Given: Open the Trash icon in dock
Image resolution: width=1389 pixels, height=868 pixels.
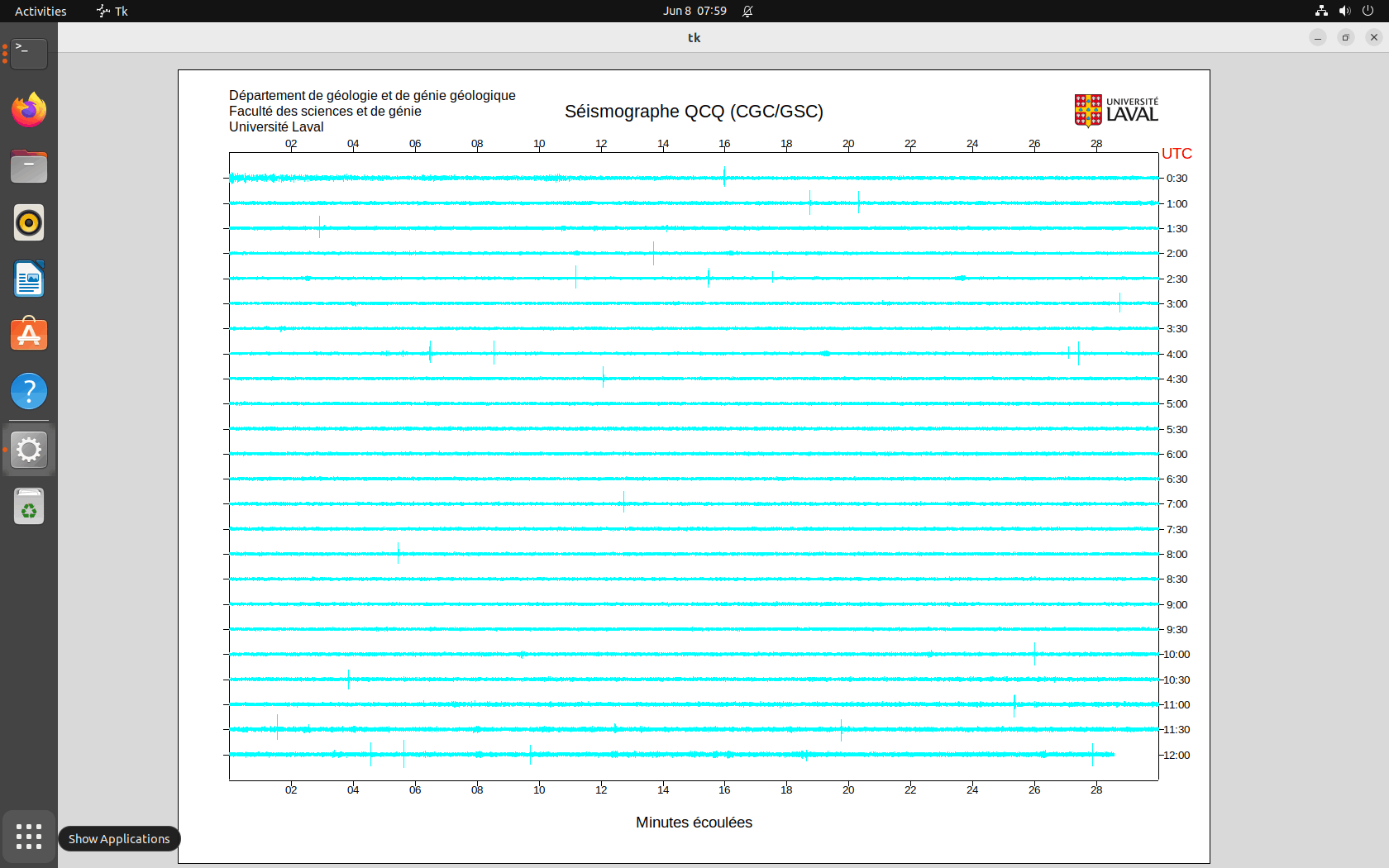Looking at the screenshot, I should [x=29, y=506].
